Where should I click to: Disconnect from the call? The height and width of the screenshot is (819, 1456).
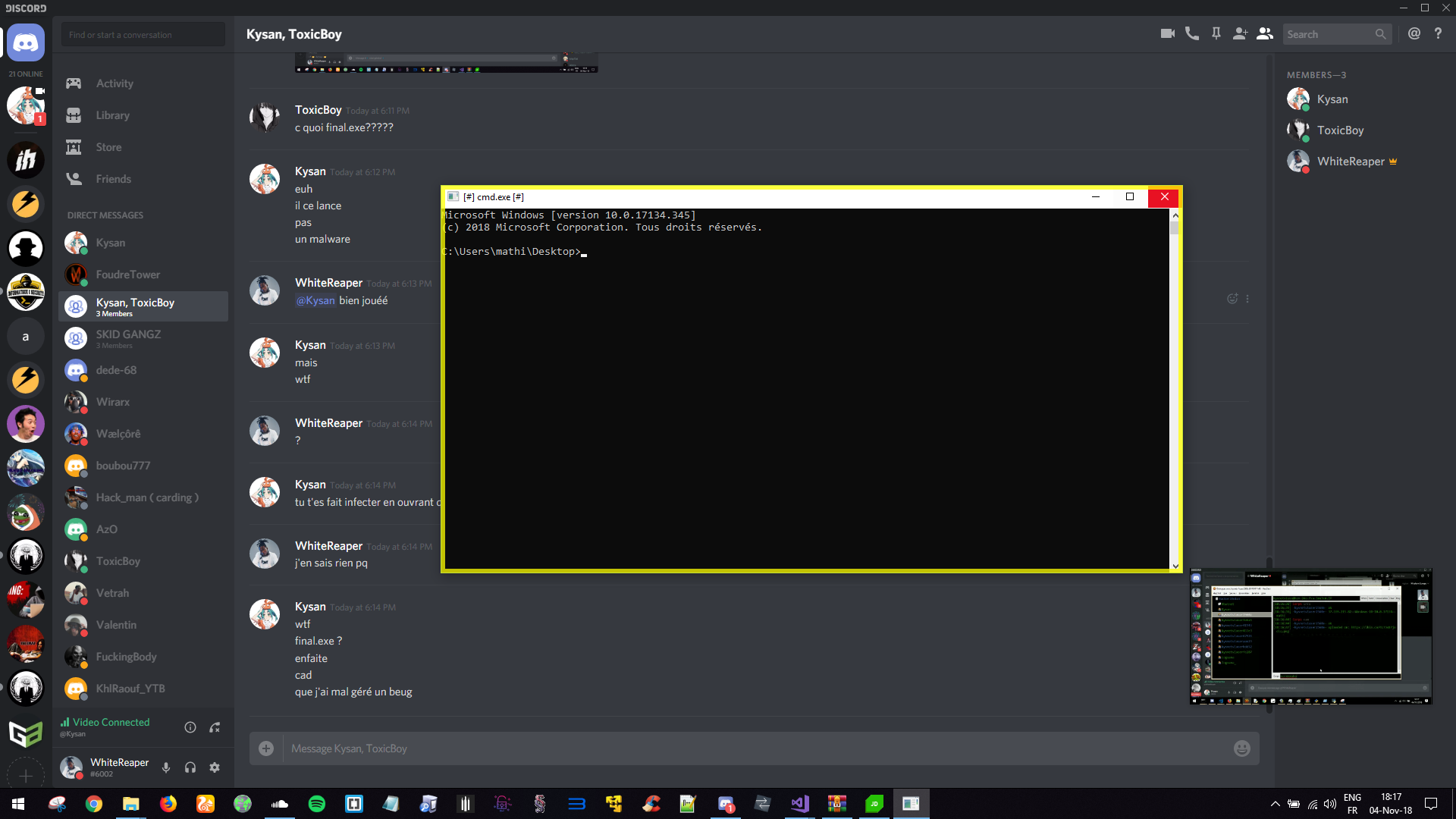(215, 727)
